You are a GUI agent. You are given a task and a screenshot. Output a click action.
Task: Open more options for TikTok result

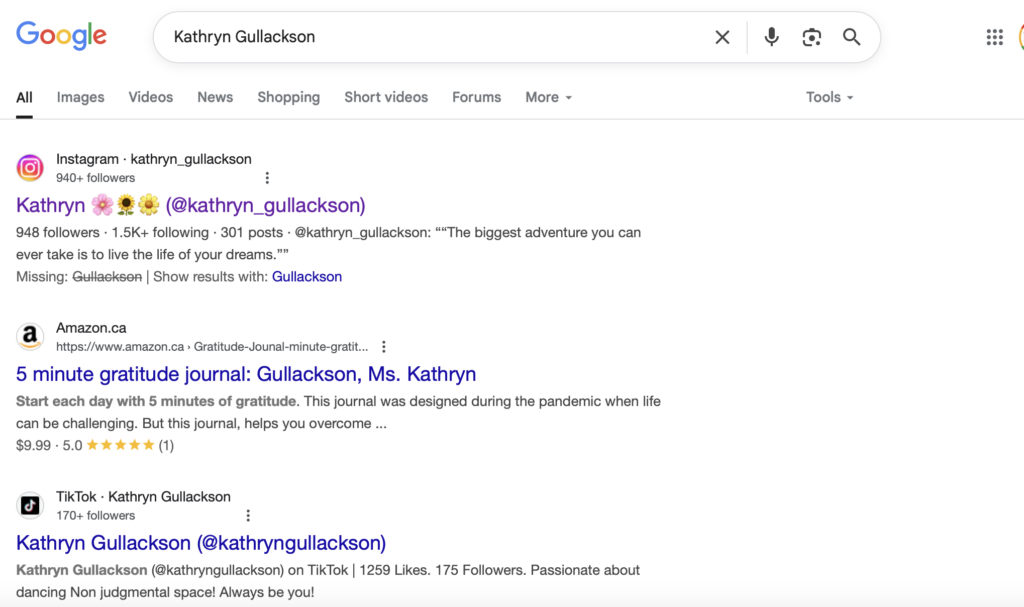[248, 516]
